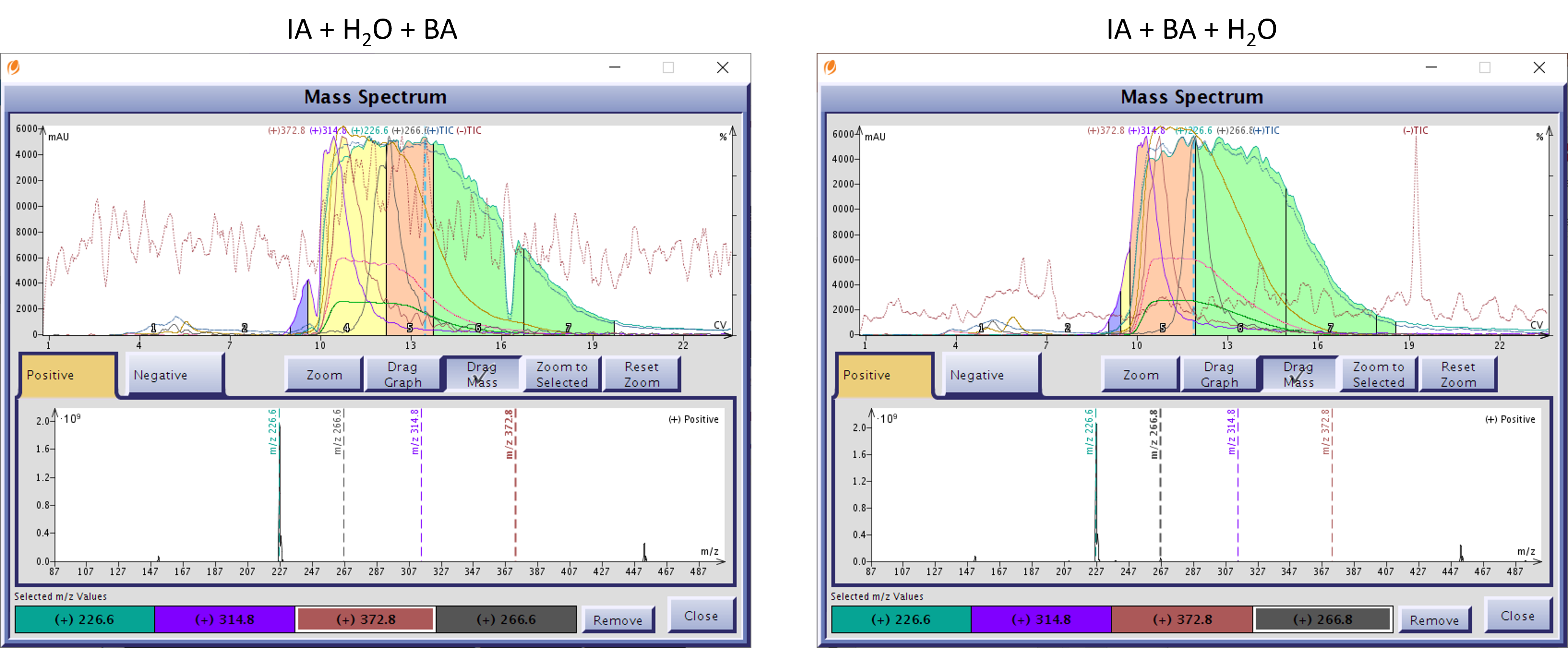This screenshot has height=648, width=1568.
Task: Select the Positive tab in right window
Action: coord(884,375)
